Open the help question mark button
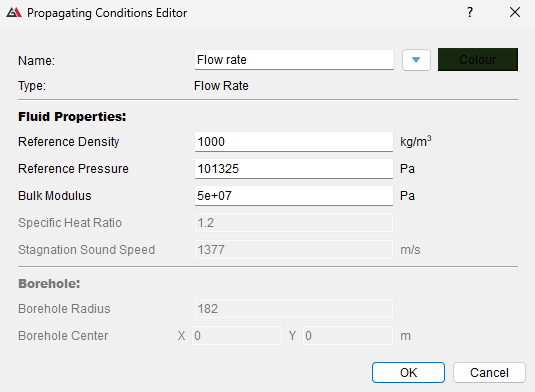Viewport: 535px width, 392px height. pos(470,13)
